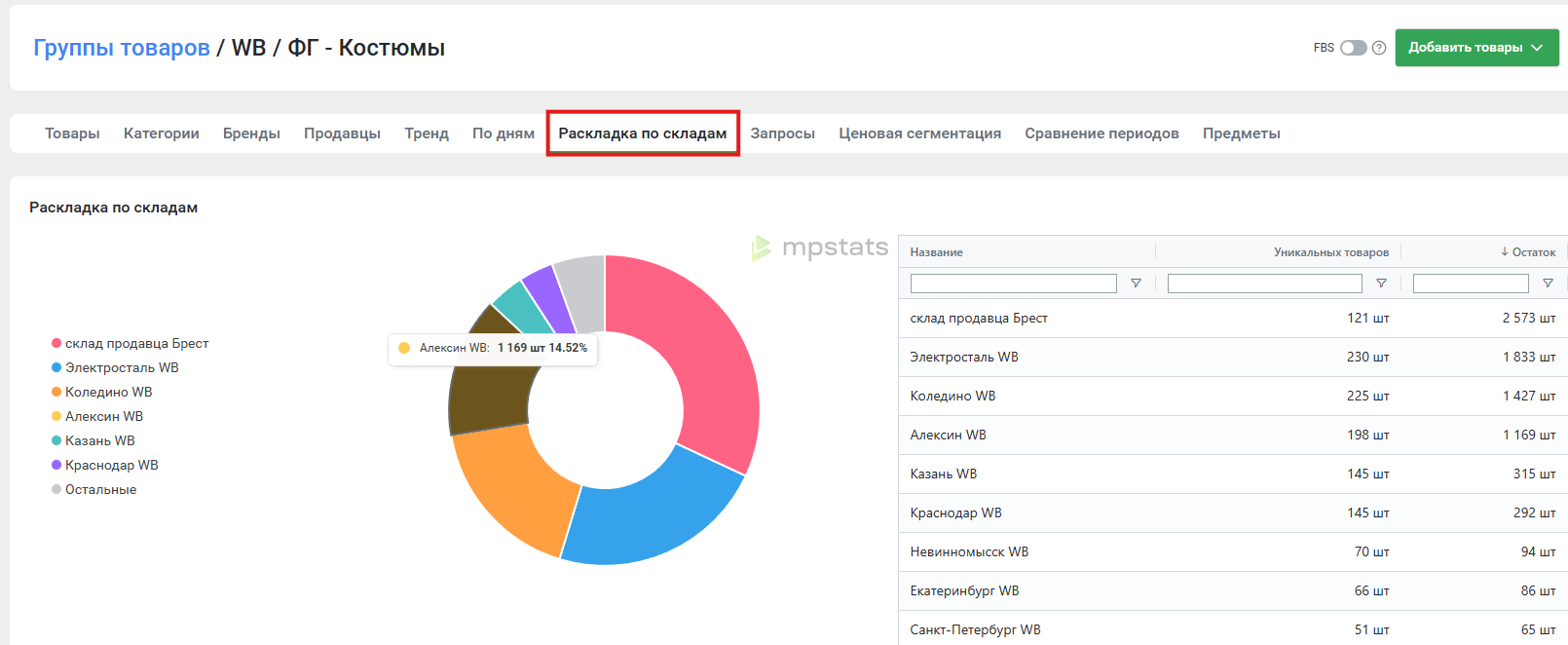Click the 292 шт remainder cell

point(1535,512)
